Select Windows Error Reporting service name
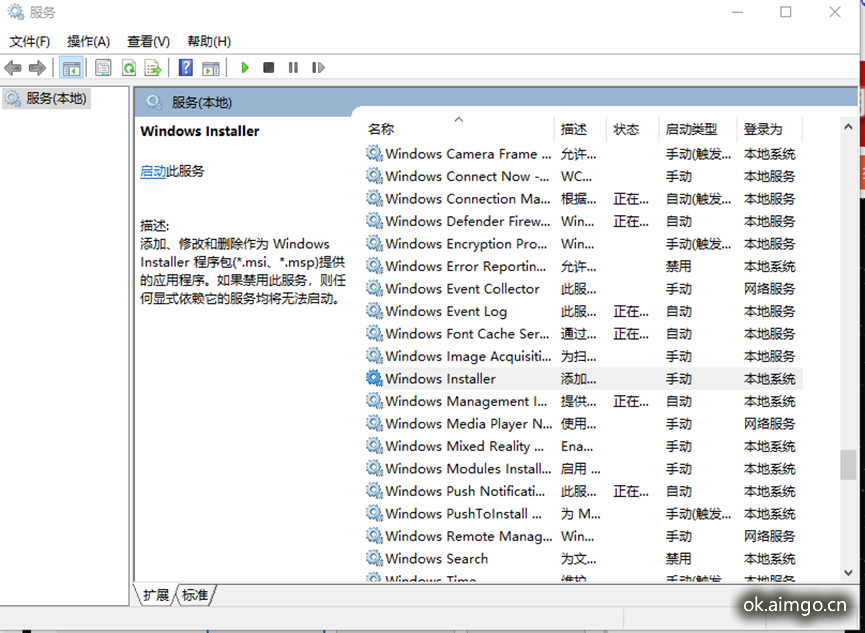This screenshot has width=865, height=633. tap(466, 266)
